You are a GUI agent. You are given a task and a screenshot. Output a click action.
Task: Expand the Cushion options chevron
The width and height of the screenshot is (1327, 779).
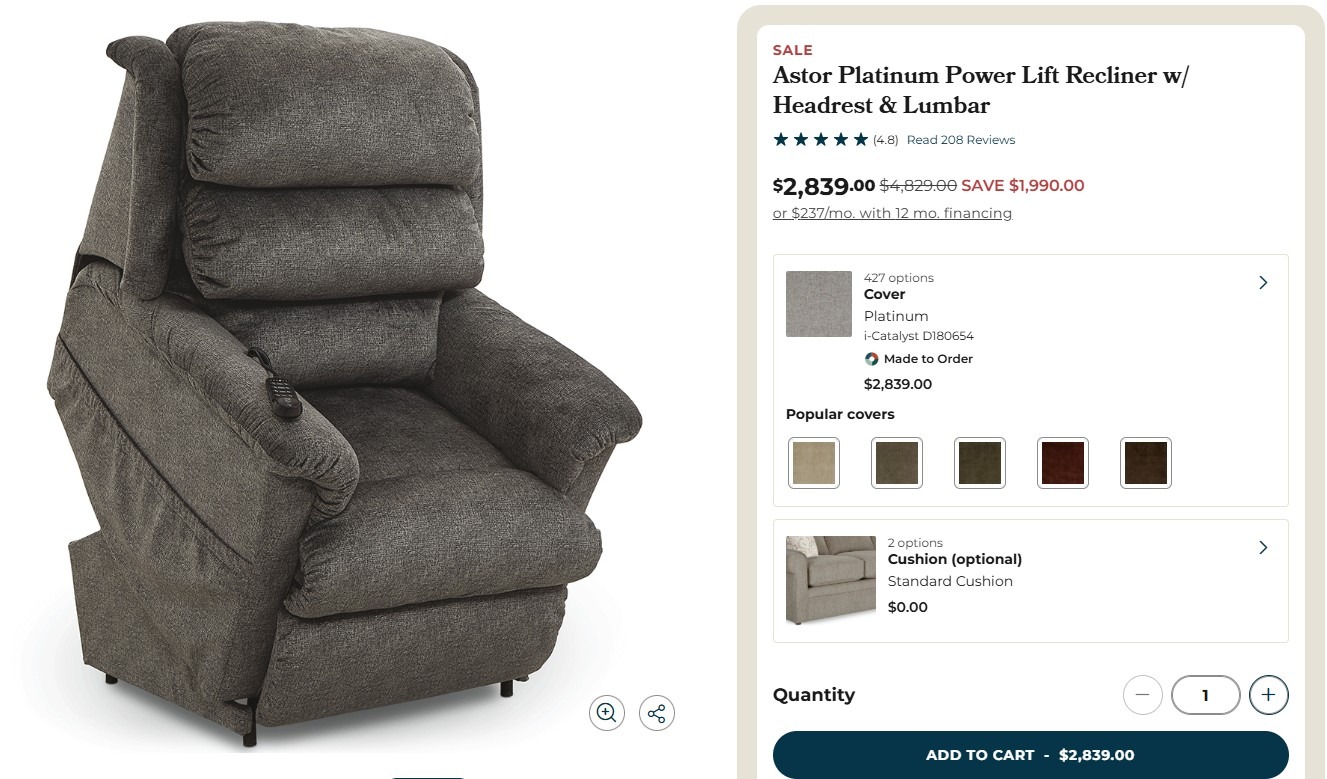click(x=1263, y=548)
